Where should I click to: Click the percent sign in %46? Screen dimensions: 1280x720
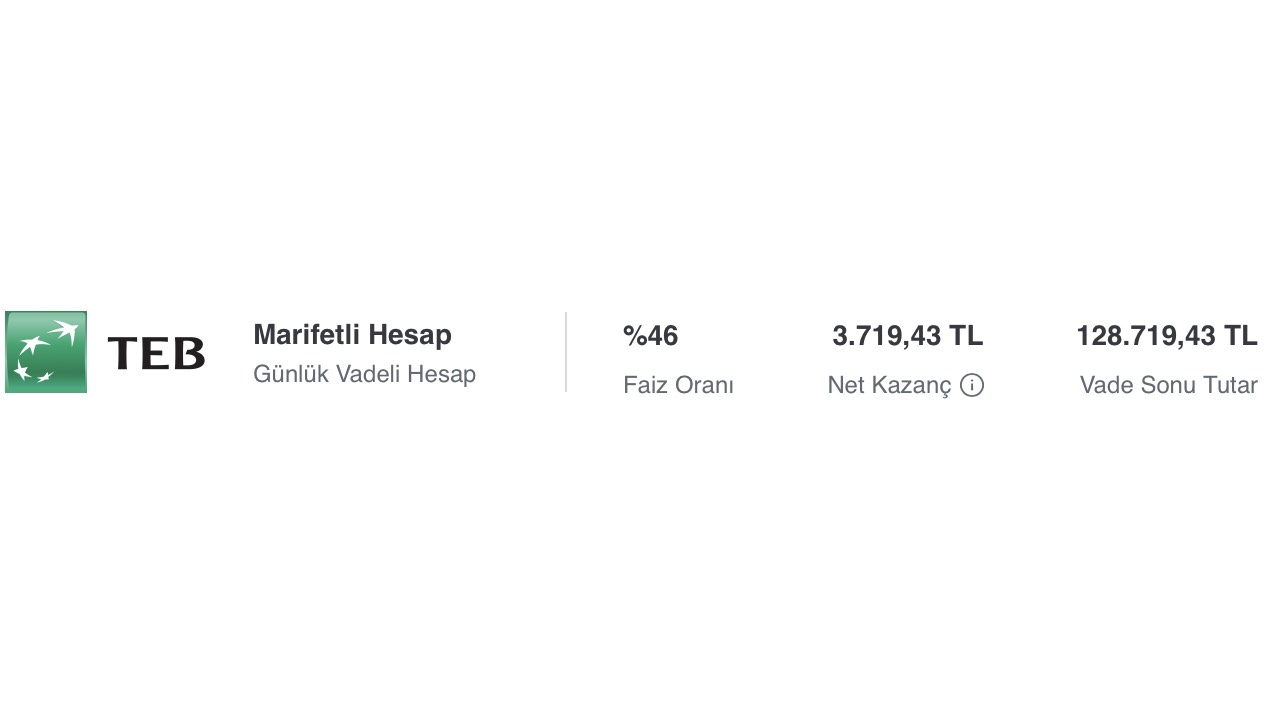(x=634, y=336)
